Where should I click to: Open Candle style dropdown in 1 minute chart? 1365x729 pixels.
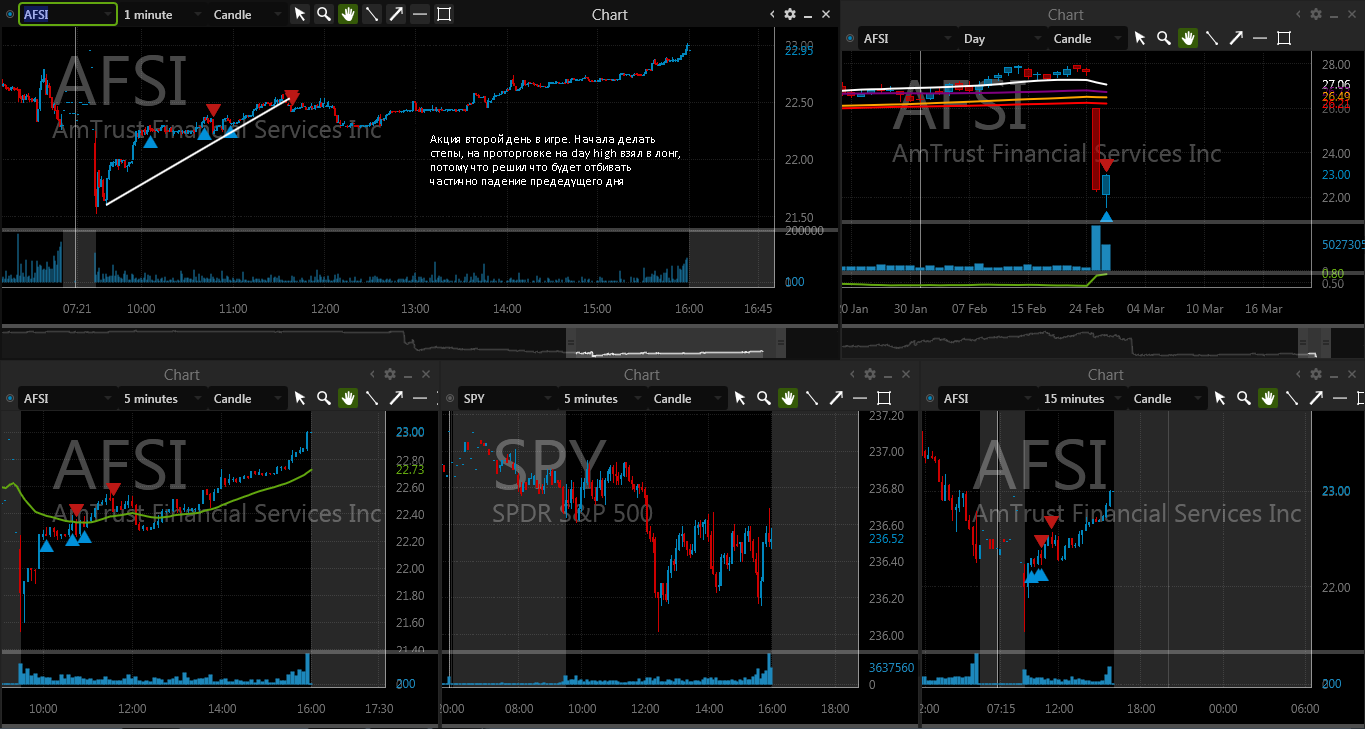pyautogui.click(x=247, y=14)
